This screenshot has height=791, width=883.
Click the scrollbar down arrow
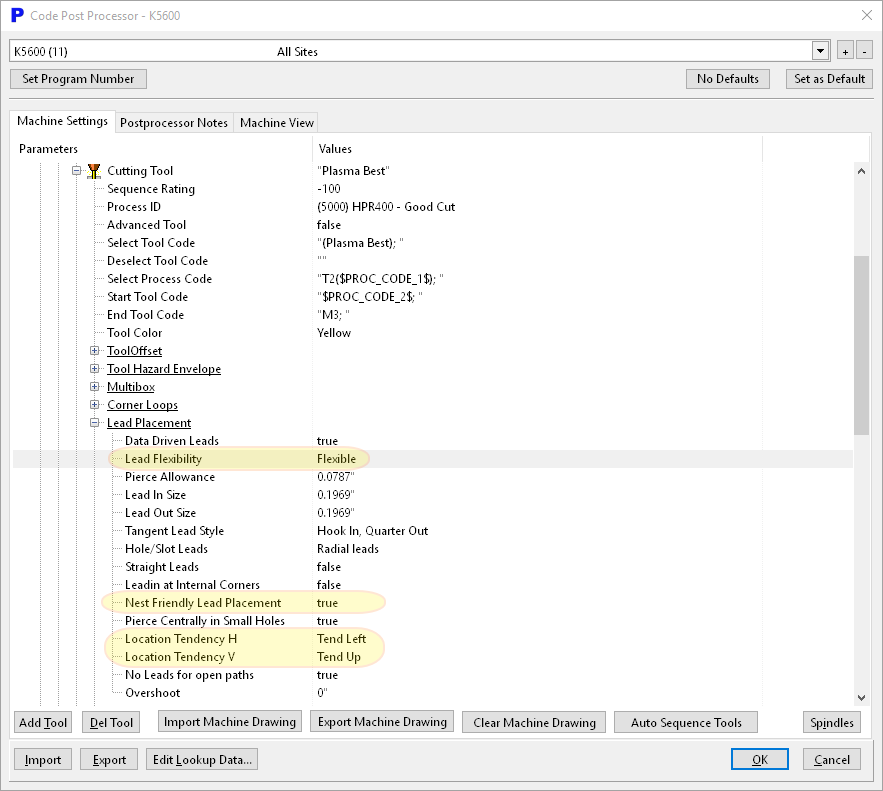coord(861,698)
